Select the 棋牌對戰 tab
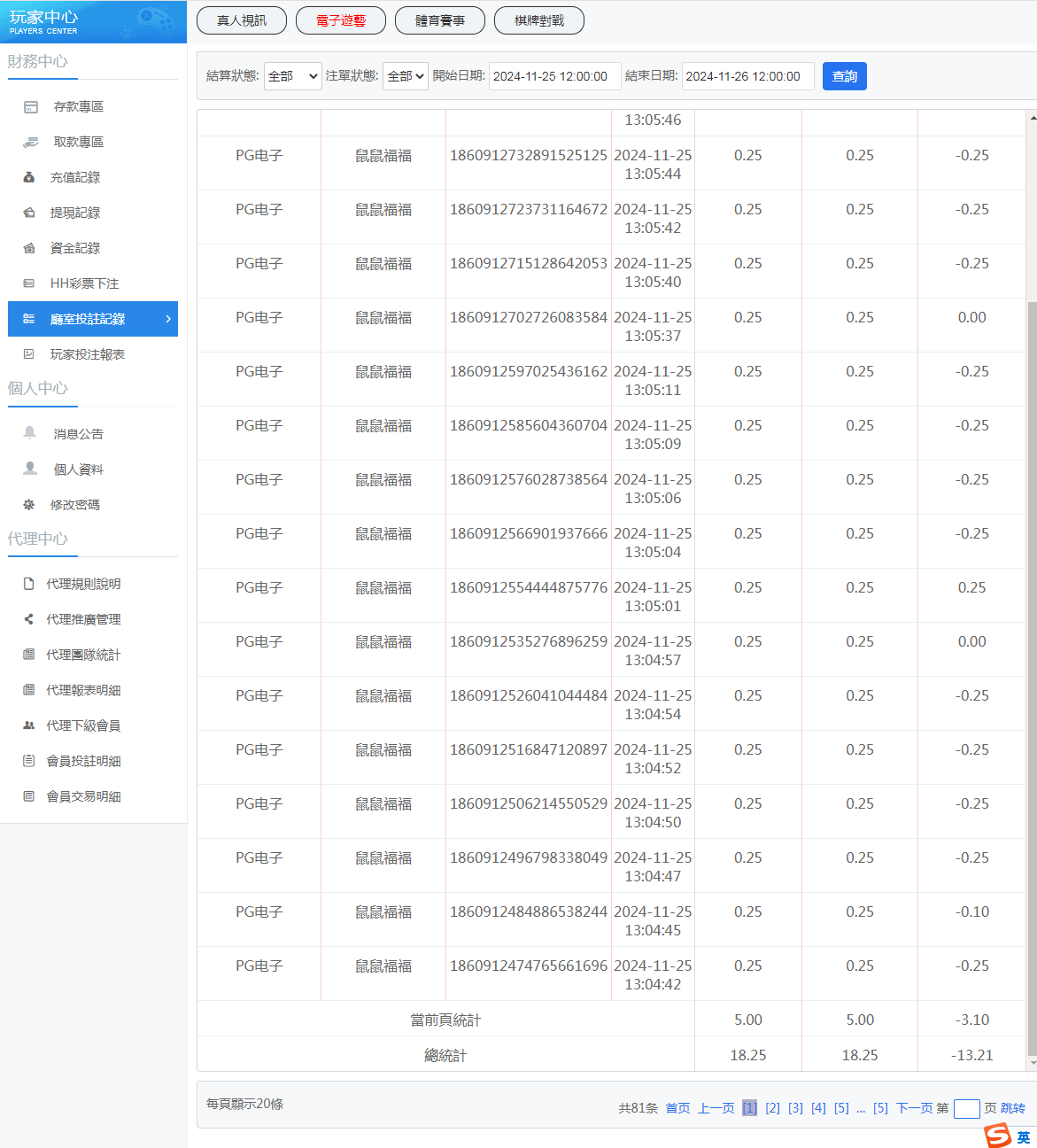 coord(539,20)
